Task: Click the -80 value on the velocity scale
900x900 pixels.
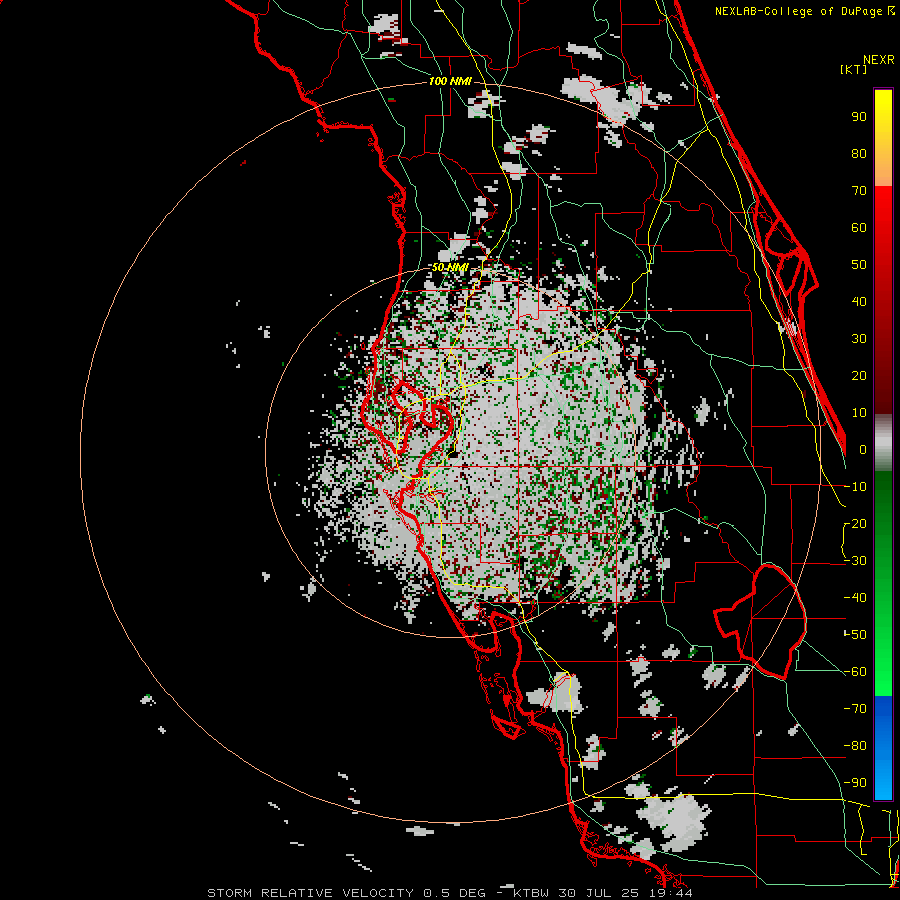Action: pos(855,746)
